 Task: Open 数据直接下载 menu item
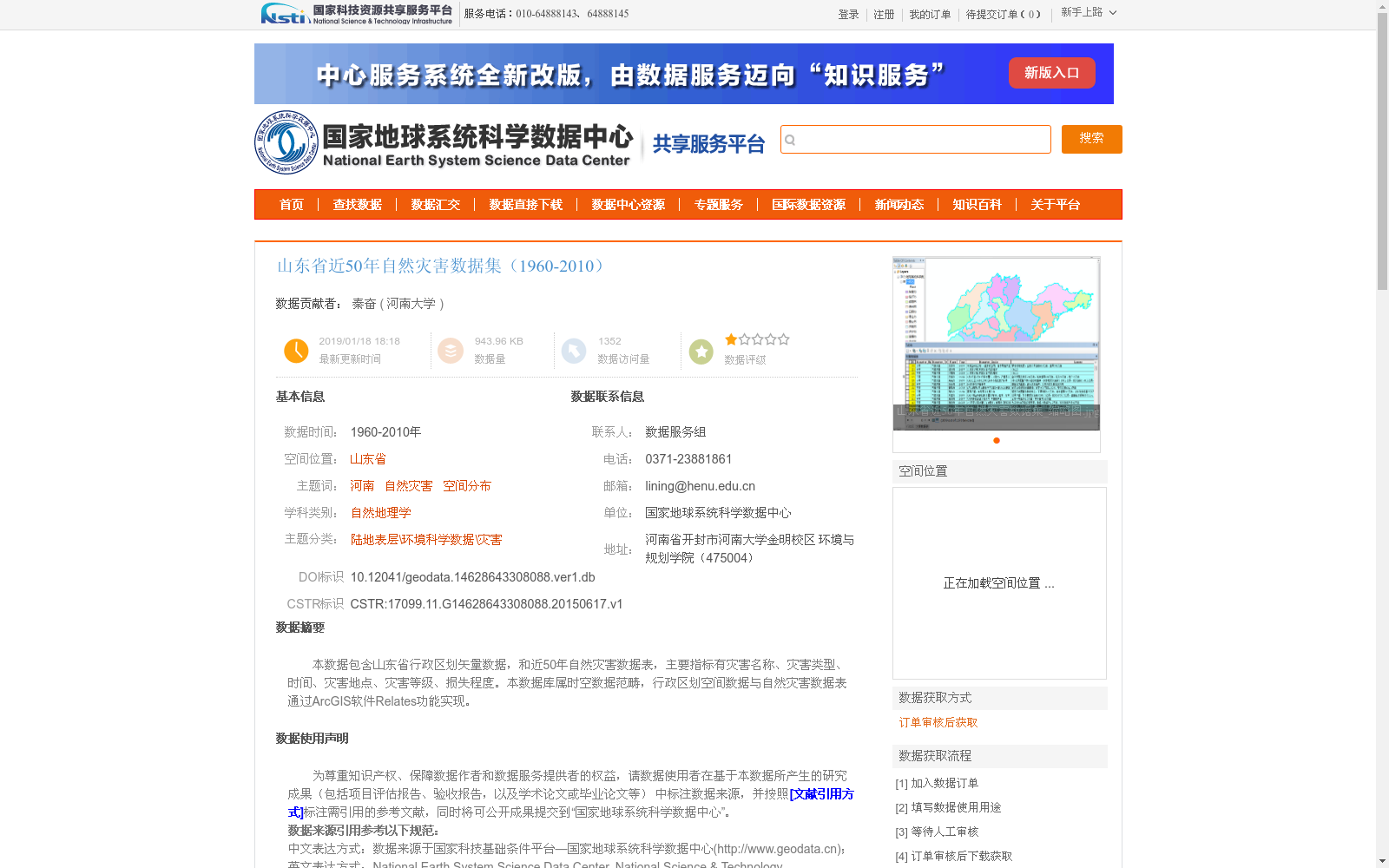[x=526, y=205]
